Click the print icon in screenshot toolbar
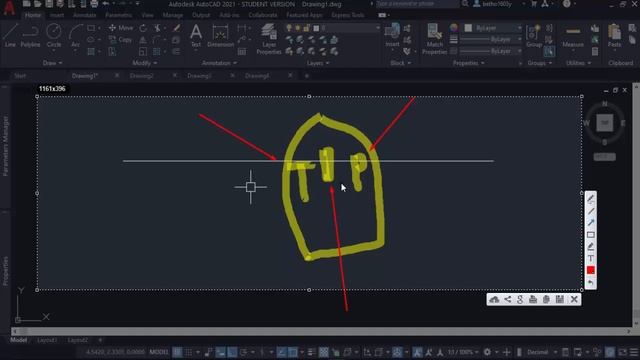The width and height of the screenshot is (640, 360). pyautogui.click(x=533, y=300)
